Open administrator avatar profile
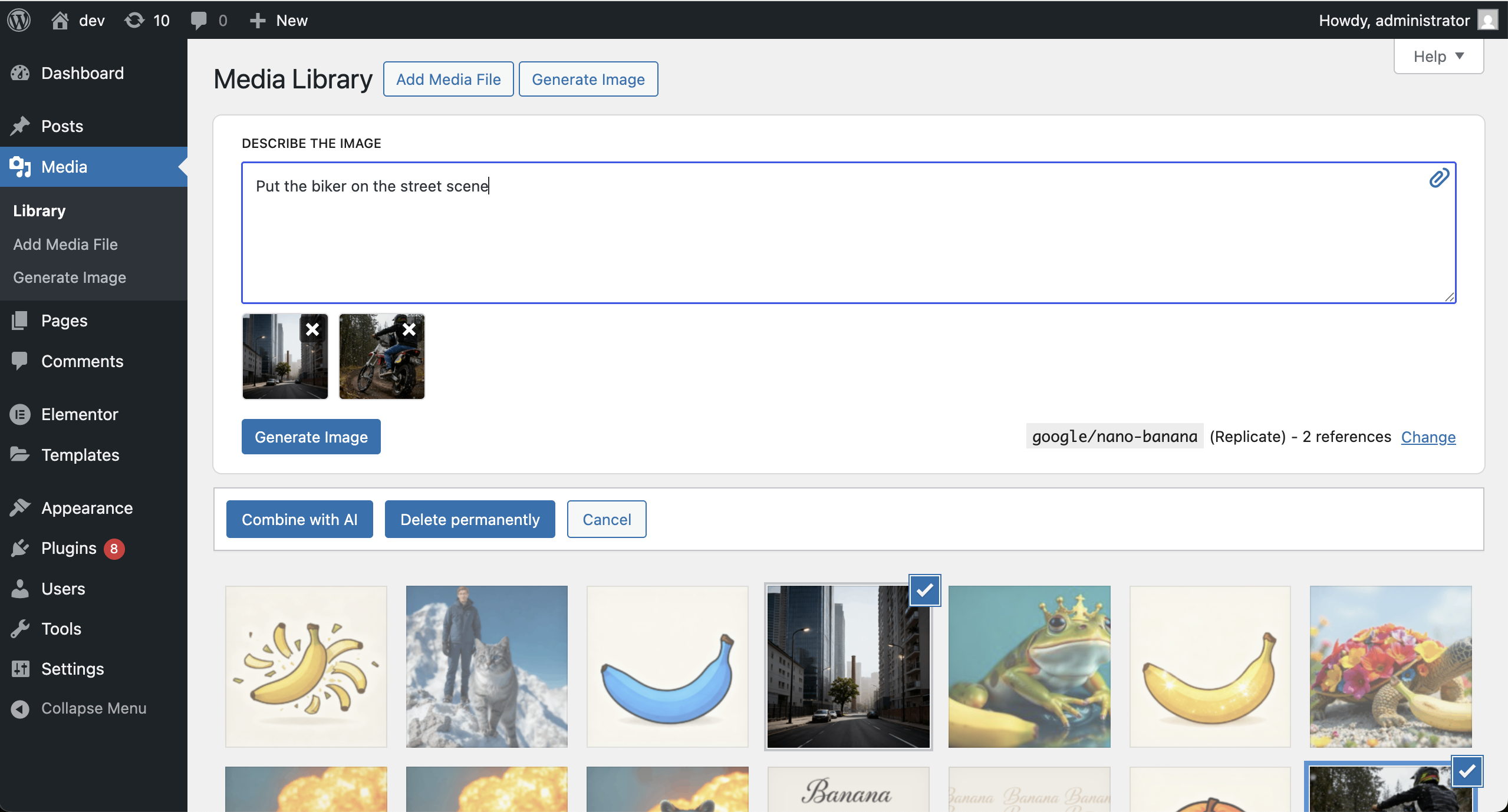This screenshot has height=812, width=1508. click(x=1487, y=21)
